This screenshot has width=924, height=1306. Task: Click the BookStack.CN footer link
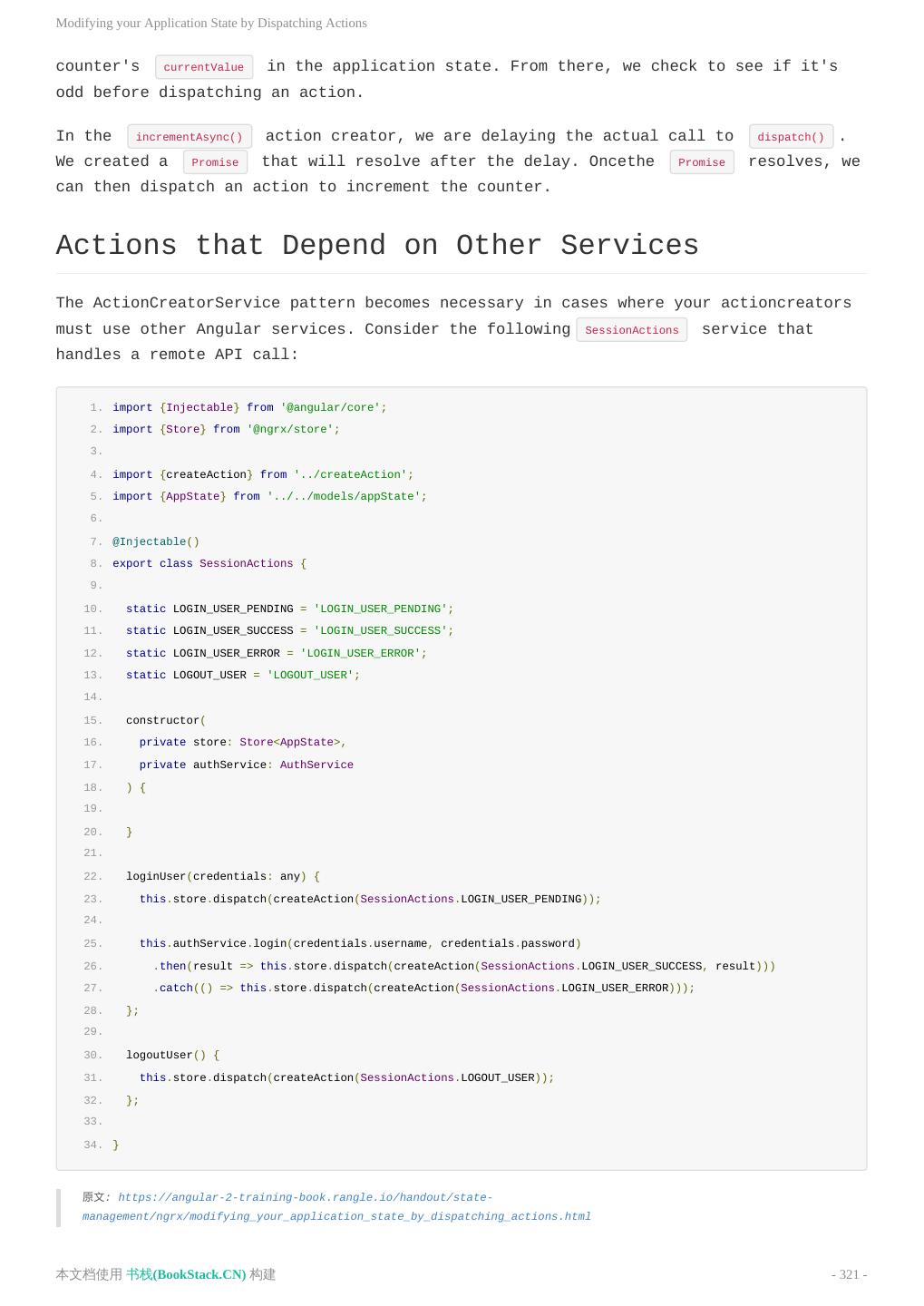(x=186, y=1274)
